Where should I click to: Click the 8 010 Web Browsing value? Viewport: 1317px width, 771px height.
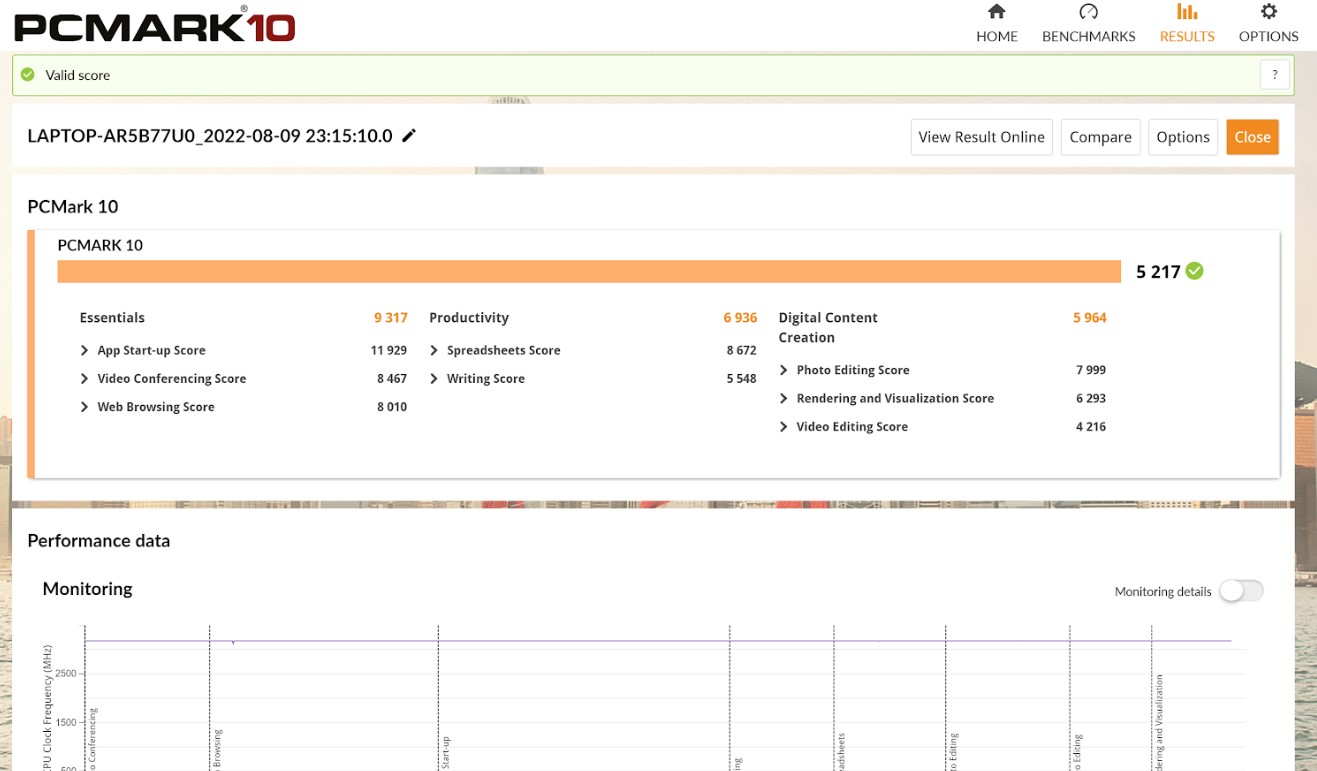tap(392, 407)
